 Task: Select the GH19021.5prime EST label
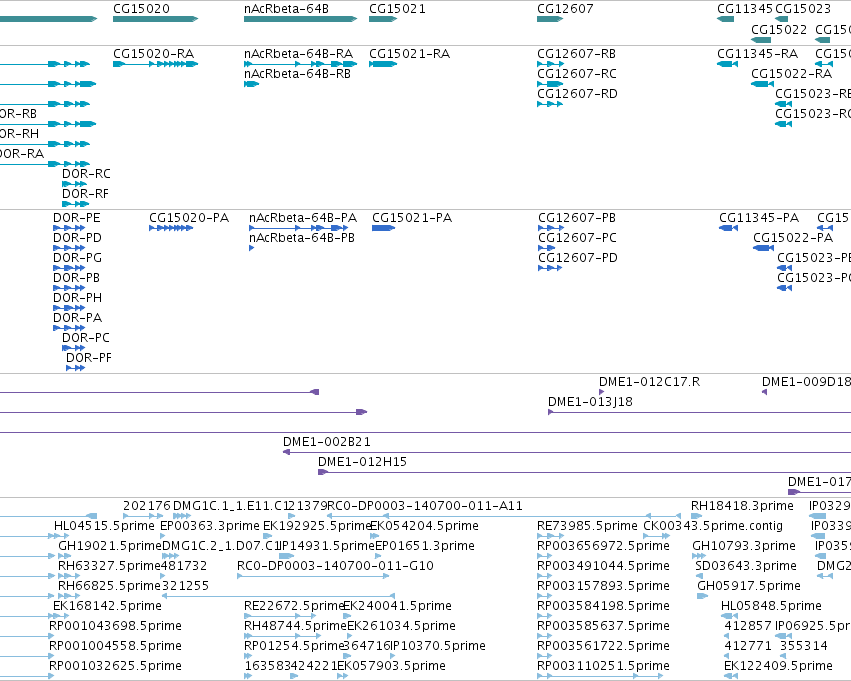(110, 546)
